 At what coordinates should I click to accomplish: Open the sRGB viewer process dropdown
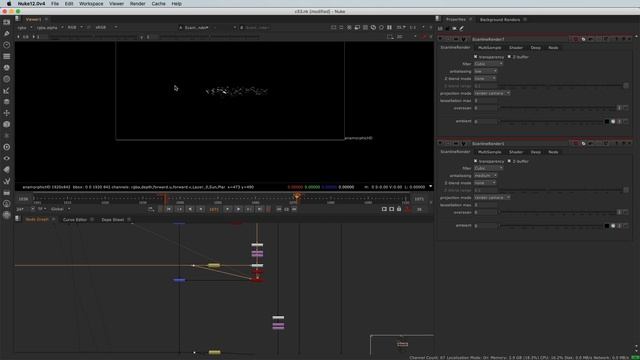[x=106, y=28]
